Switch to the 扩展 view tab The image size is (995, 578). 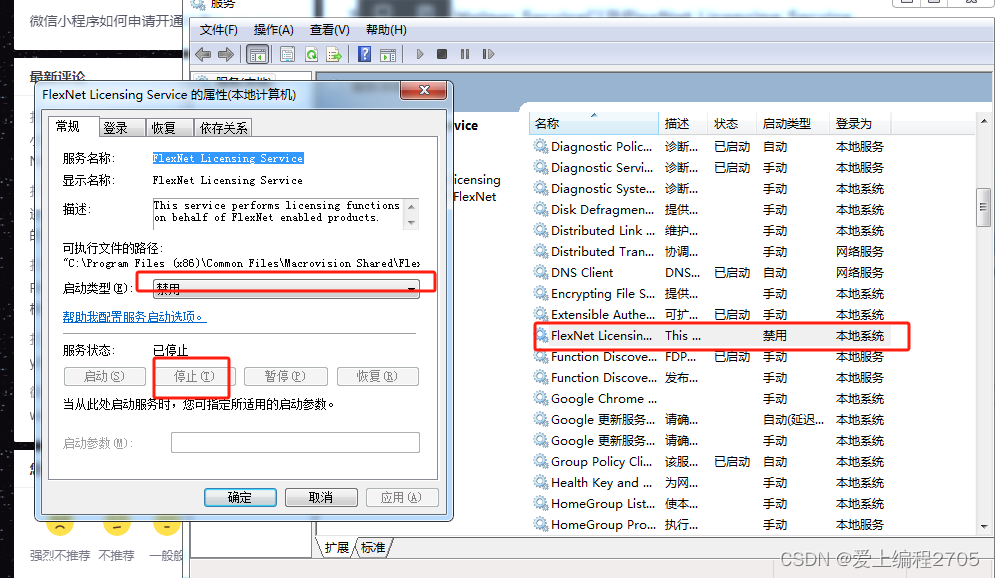[x=336, y=548]
